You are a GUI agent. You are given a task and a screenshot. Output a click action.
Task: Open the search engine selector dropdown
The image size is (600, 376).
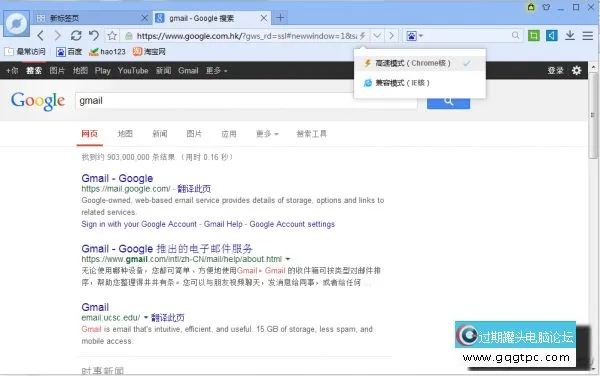tap(414, 36)
